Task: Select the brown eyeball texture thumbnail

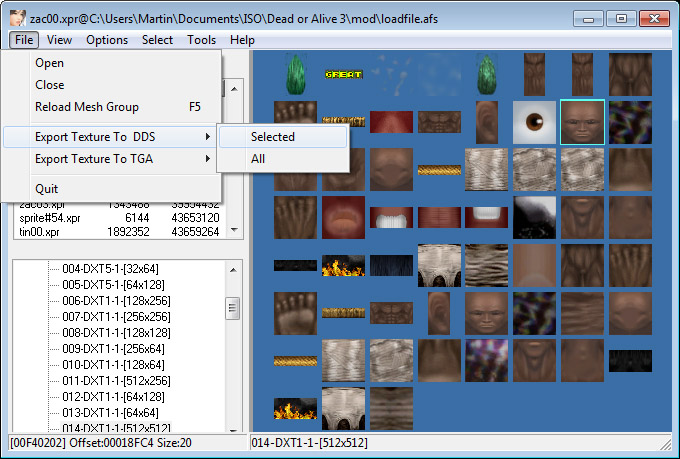Action: coord(534,122)
